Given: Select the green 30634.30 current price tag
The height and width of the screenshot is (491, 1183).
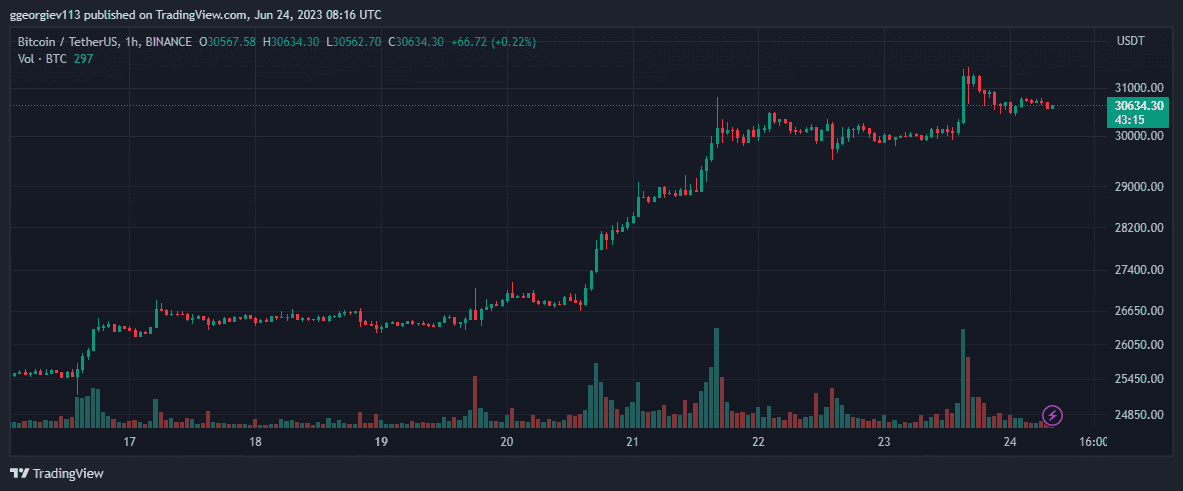Looking at the screenshot, I should point(1138,105).
